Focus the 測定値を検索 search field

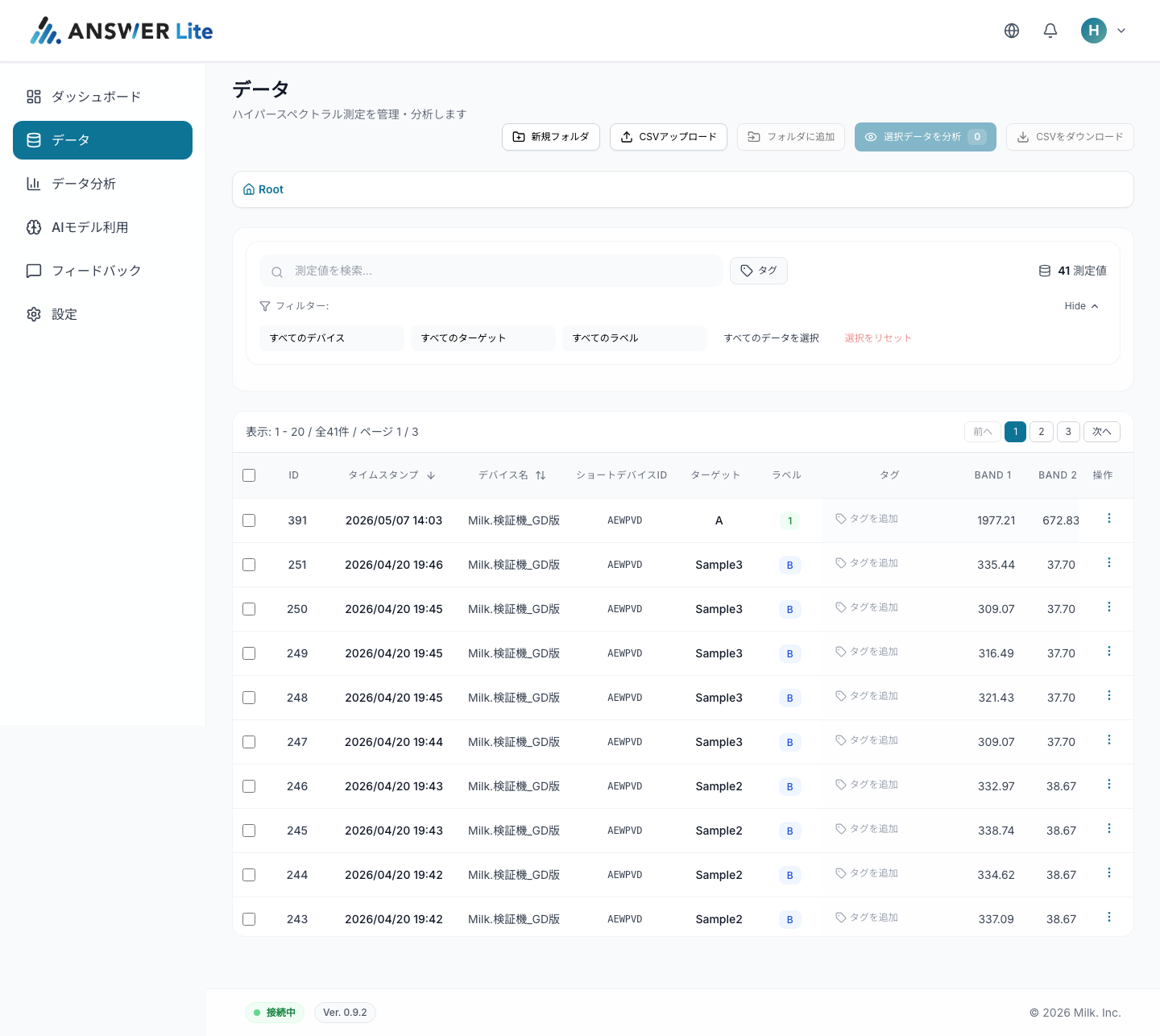tap(491, 271)
